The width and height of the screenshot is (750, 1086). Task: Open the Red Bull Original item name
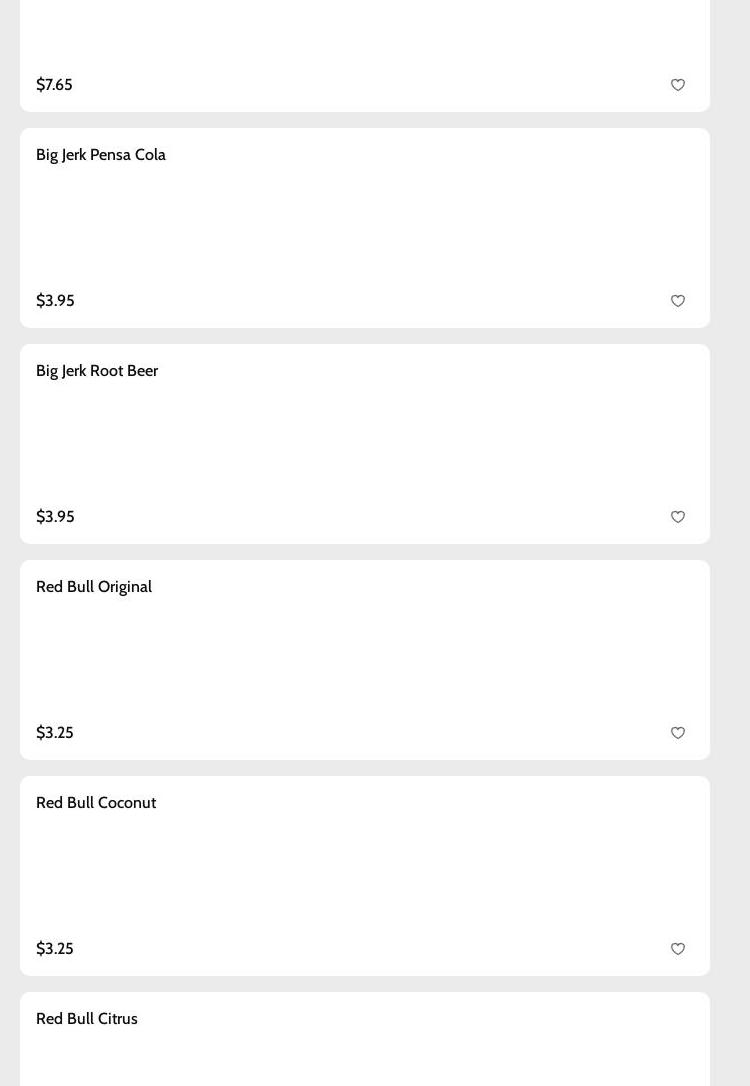[94, 587]
